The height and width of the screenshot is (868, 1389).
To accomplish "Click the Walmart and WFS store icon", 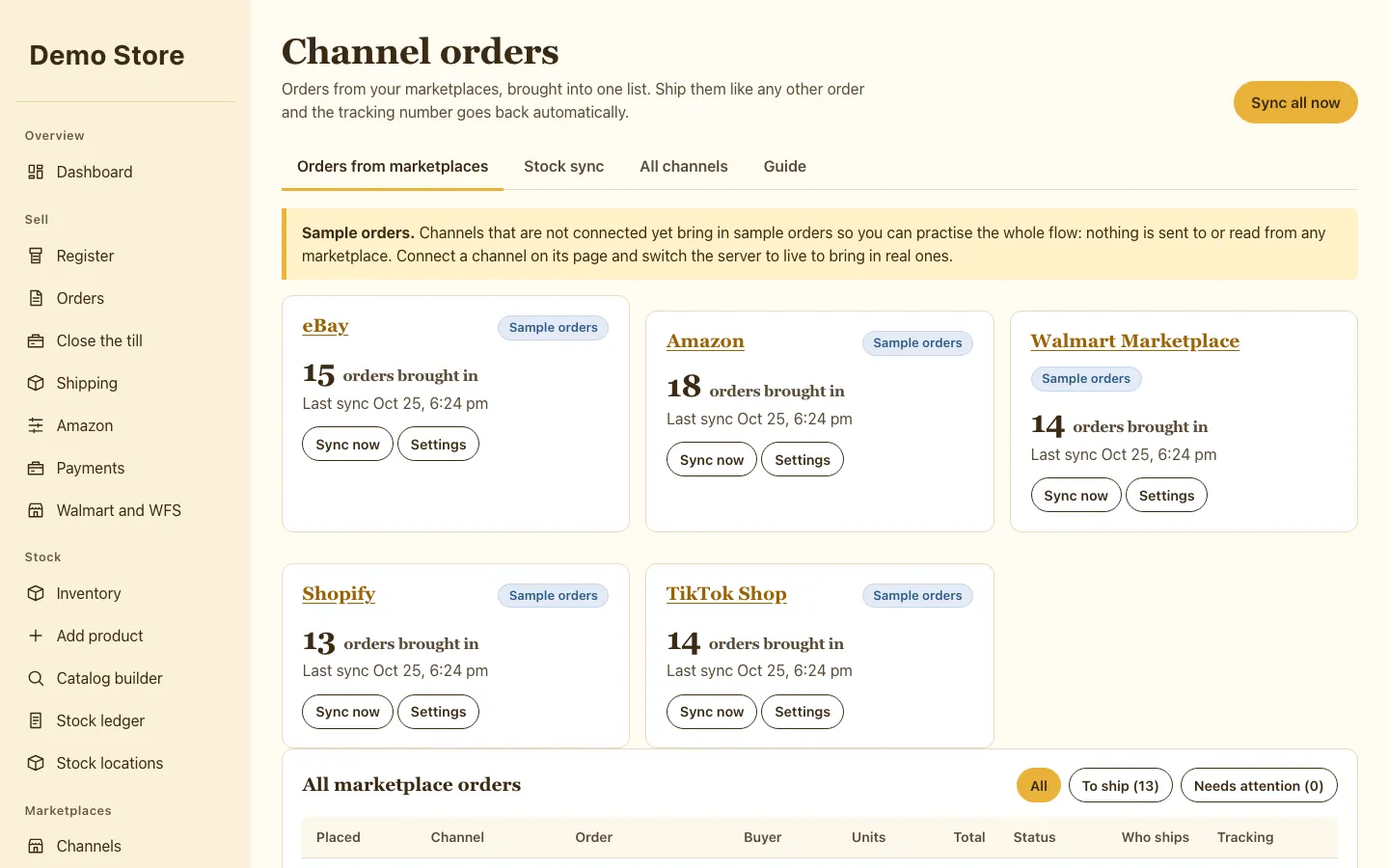I will [36, 510].
